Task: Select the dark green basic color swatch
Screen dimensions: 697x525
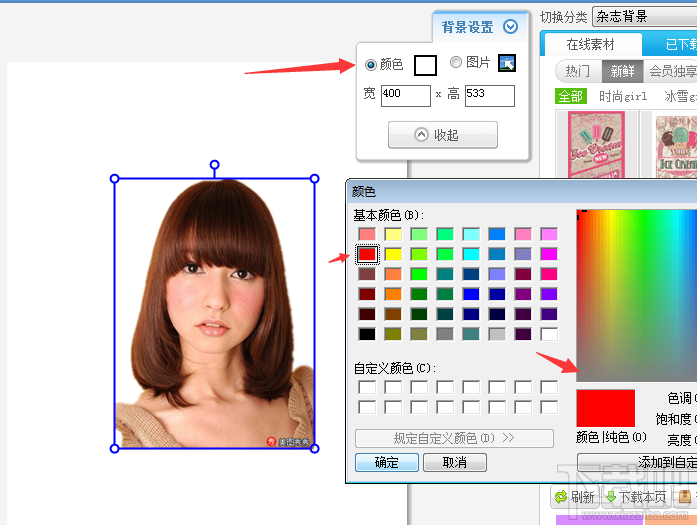Action: 419,314
